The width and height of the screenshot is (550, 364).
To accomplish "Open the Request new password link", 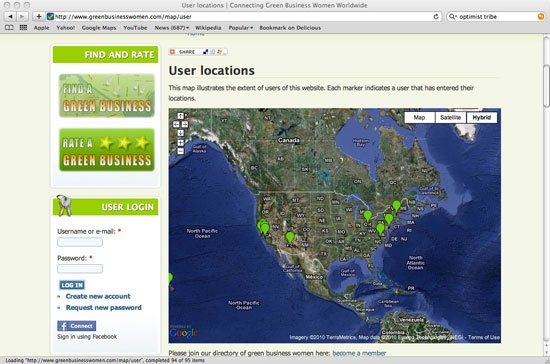I will [x=103, y=308].
